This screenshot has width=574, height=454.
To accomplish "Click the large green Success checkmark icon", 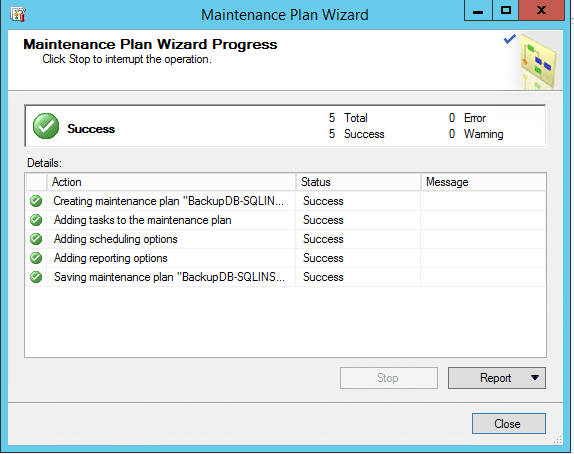I will coord(46,126).
